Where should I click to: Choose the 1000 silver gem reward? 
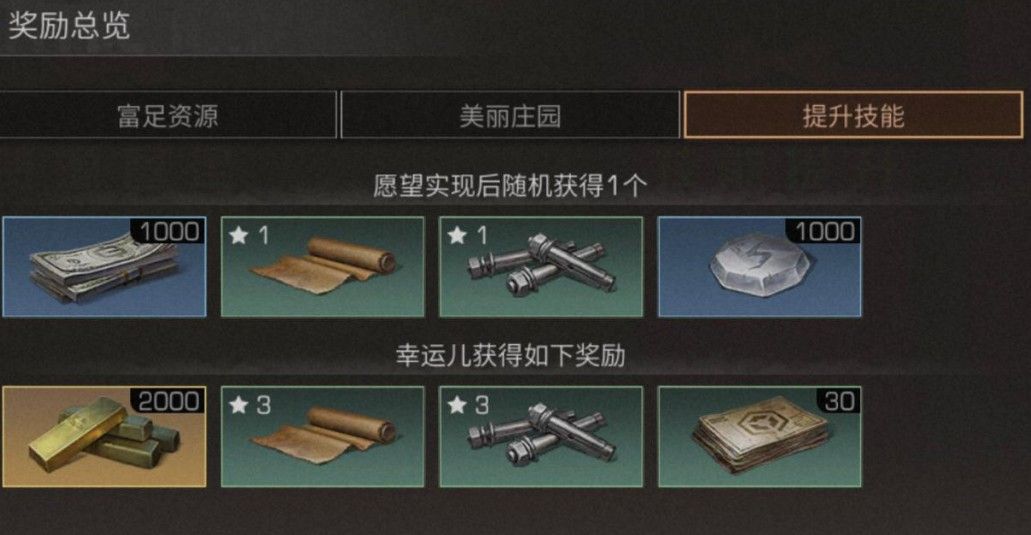click(x=759, y=267)
